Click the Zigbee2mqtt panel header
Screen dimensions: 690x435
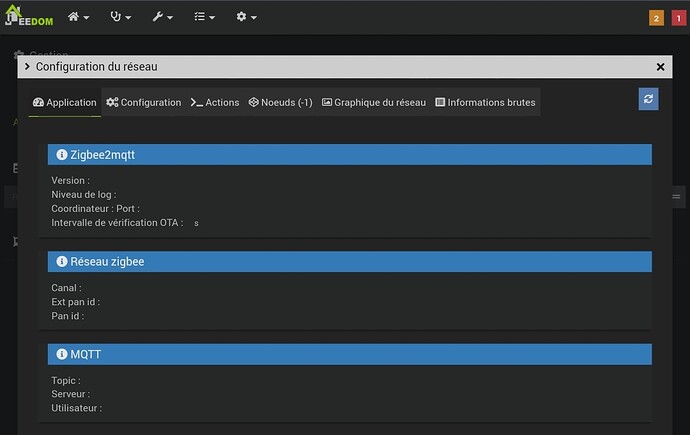(x=350, y=155)
